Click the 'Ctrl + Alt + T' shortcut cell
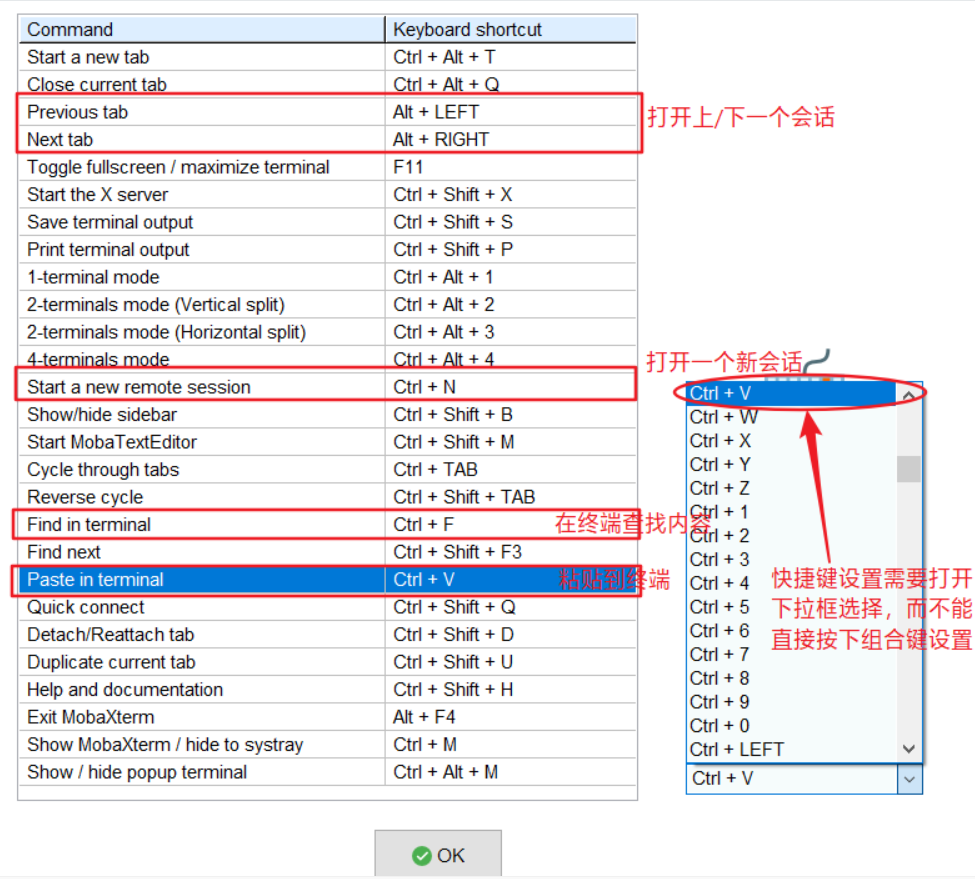Image resolution: width=975 pixels, height=879 pixels. 511,57
